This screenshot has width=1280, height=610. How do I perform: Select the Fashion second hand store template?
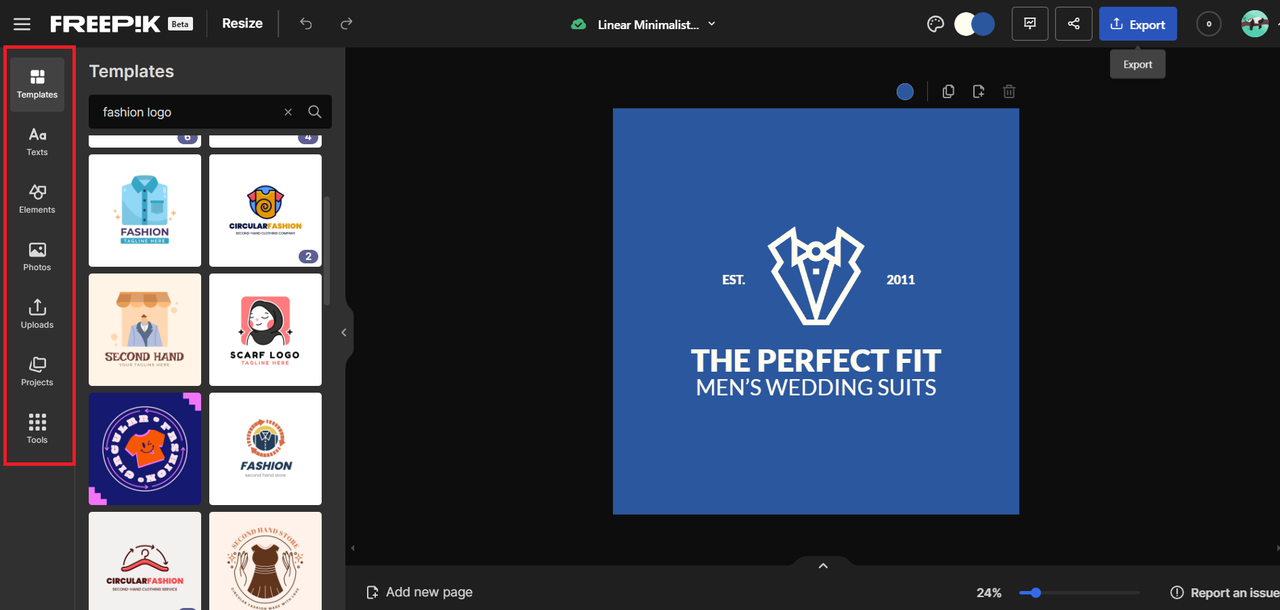265,449
